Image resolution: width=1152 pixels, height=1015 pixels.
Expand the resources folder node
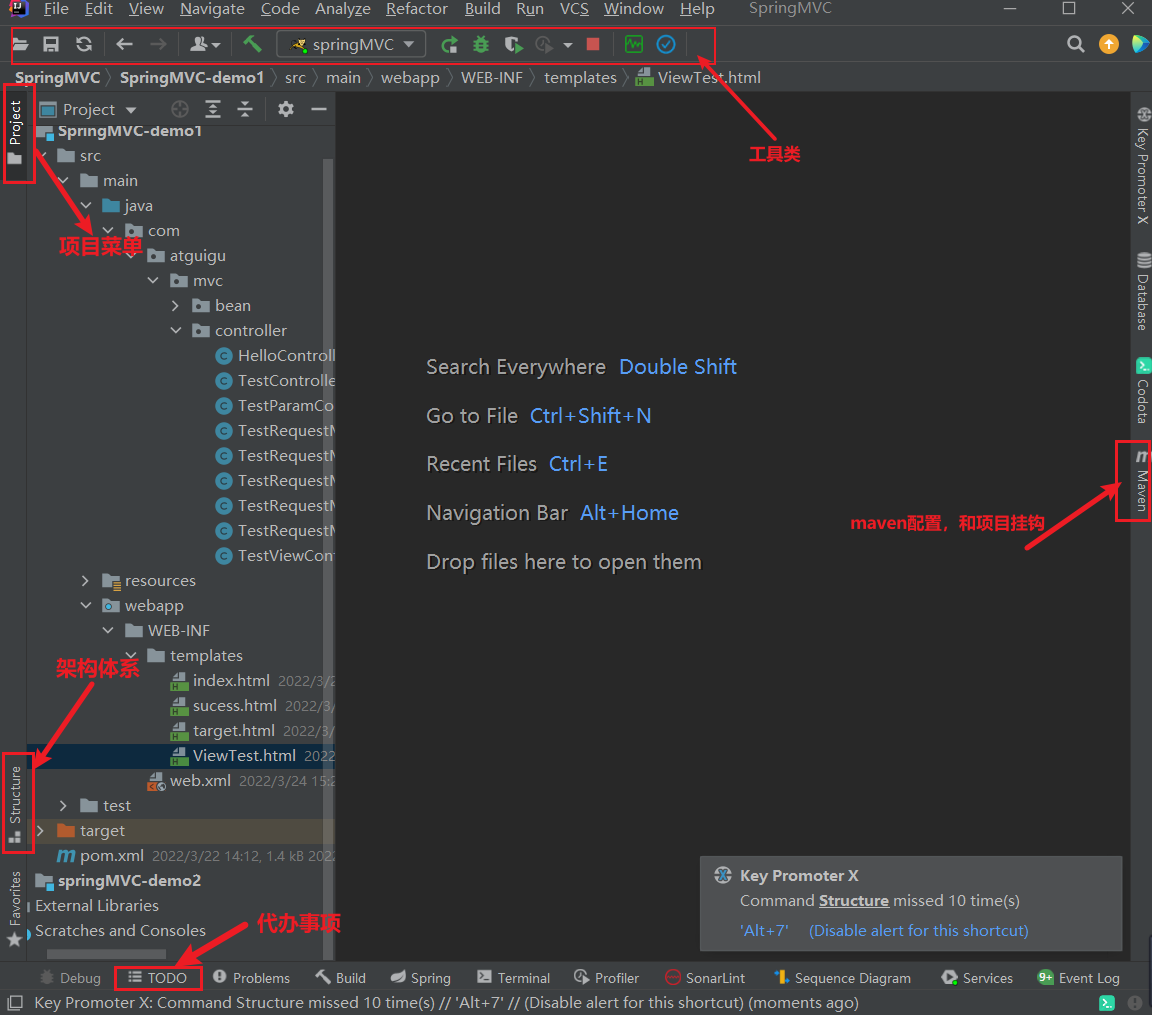(85, 580)
